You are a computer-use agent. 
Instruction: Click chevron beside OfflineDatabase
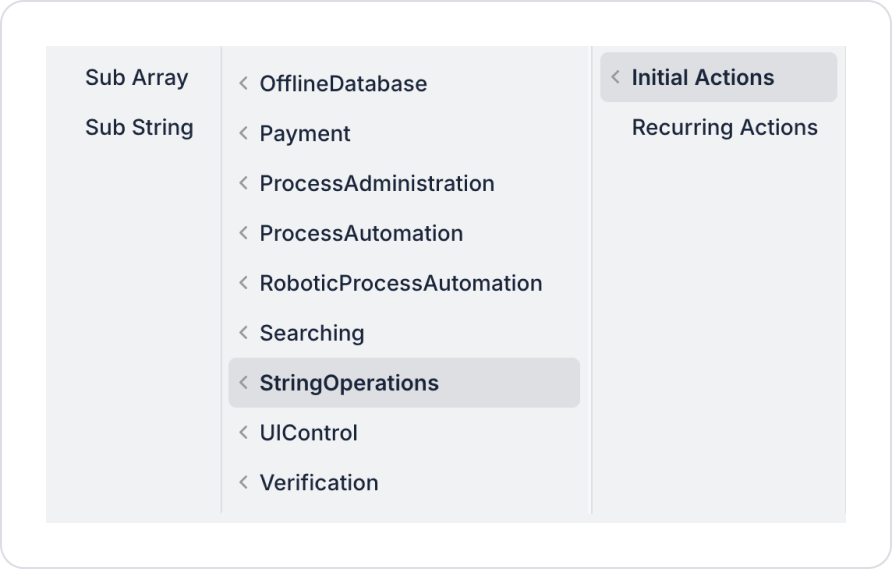coord(243,84)
